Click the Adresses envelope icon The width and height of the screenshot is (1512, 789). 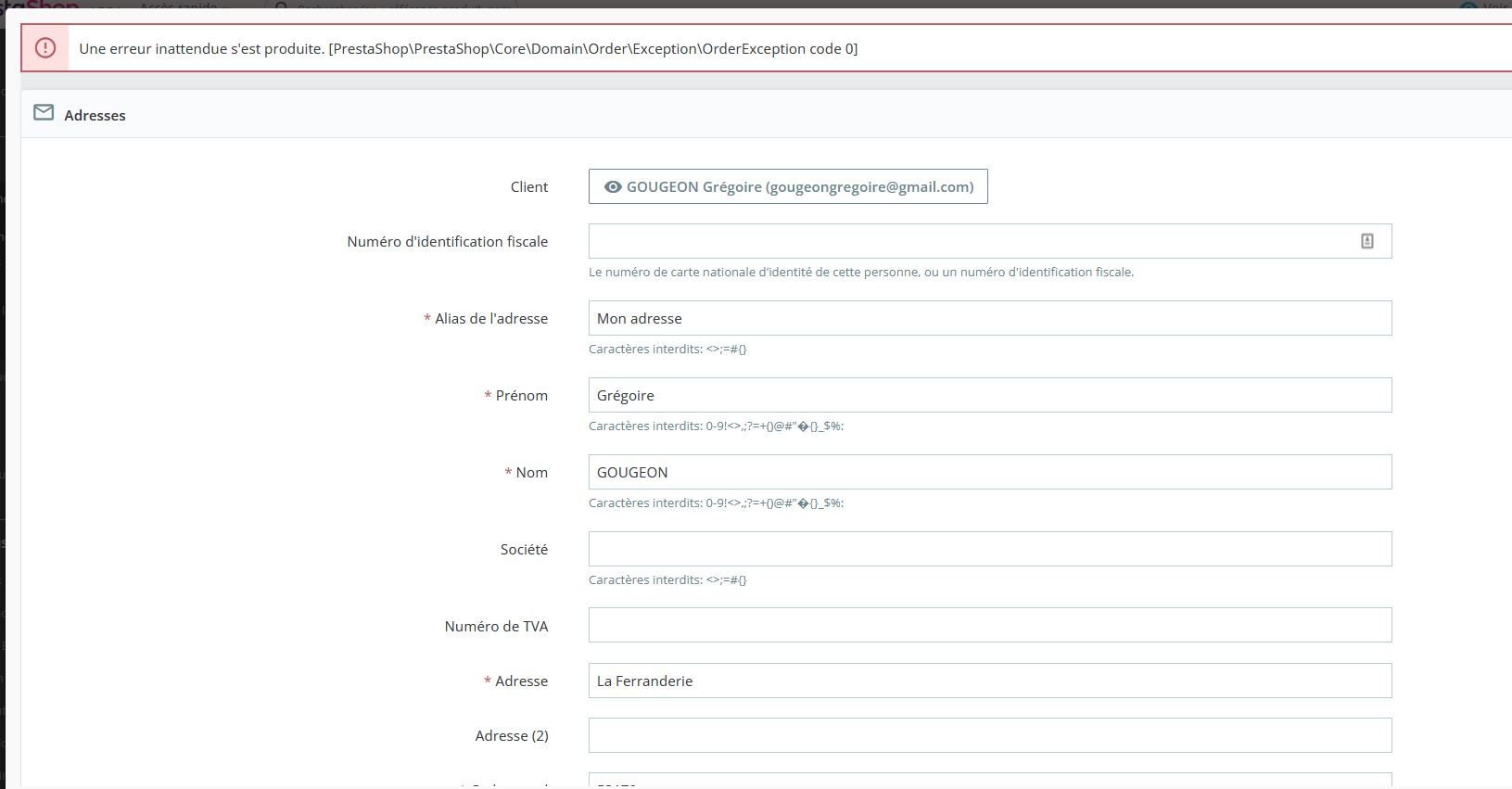tap(44, 113)
